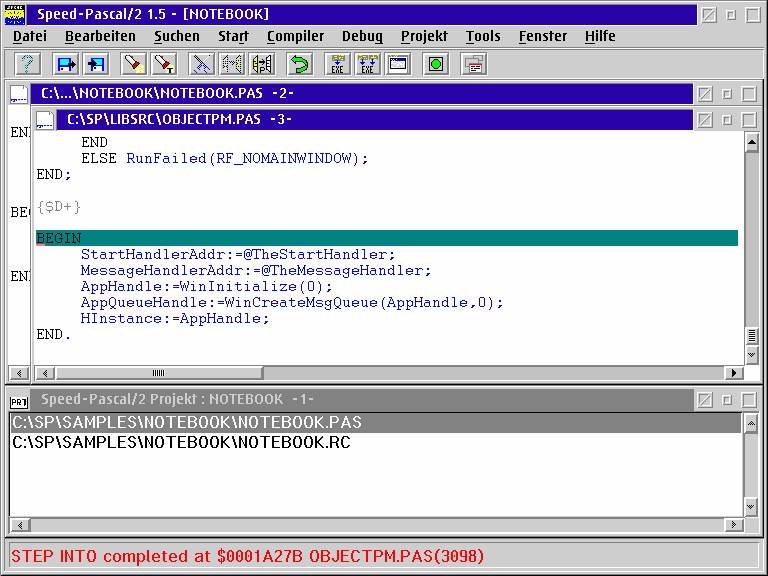The height and width of the screenshot is (576, 768).
Task: Maximize the project NOTEBOOK window
Action: coord(749,400)
